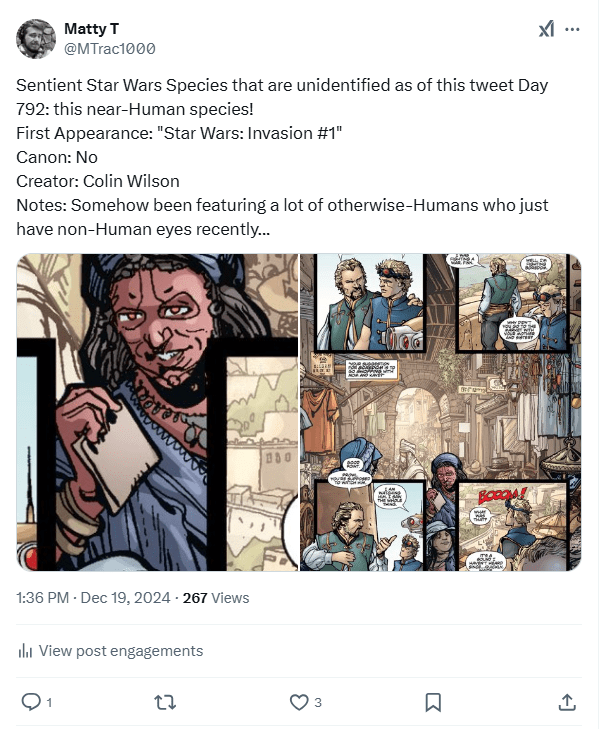The width and height of the screenshot is (601, 729).
Task: Click View post engagements
Action: [120, 651]
